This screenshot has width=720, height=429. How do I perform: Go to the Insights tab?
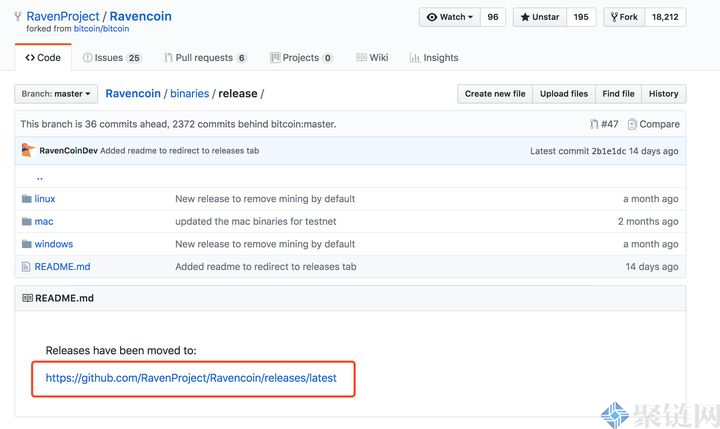[434, 58]
